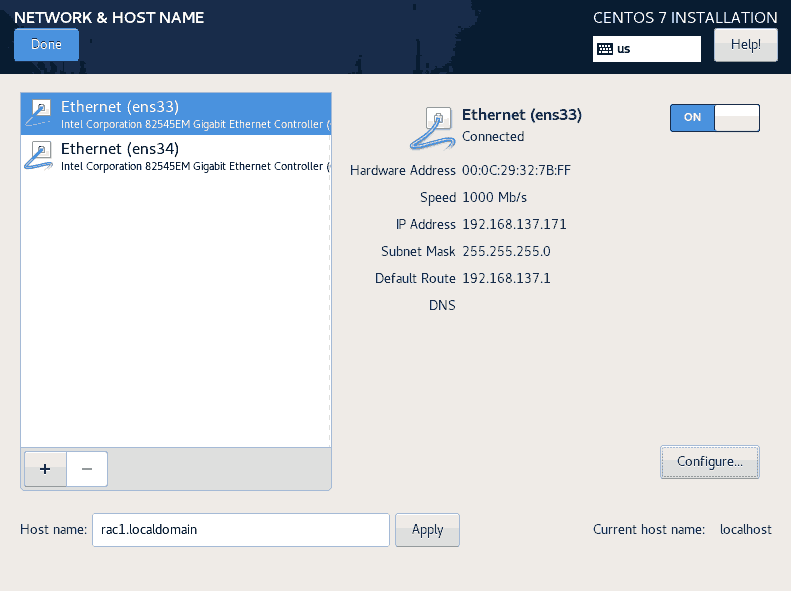791x591 pixels.
Task: Select Ethernet (ens34) in the device list
Action: coord(176,156)
